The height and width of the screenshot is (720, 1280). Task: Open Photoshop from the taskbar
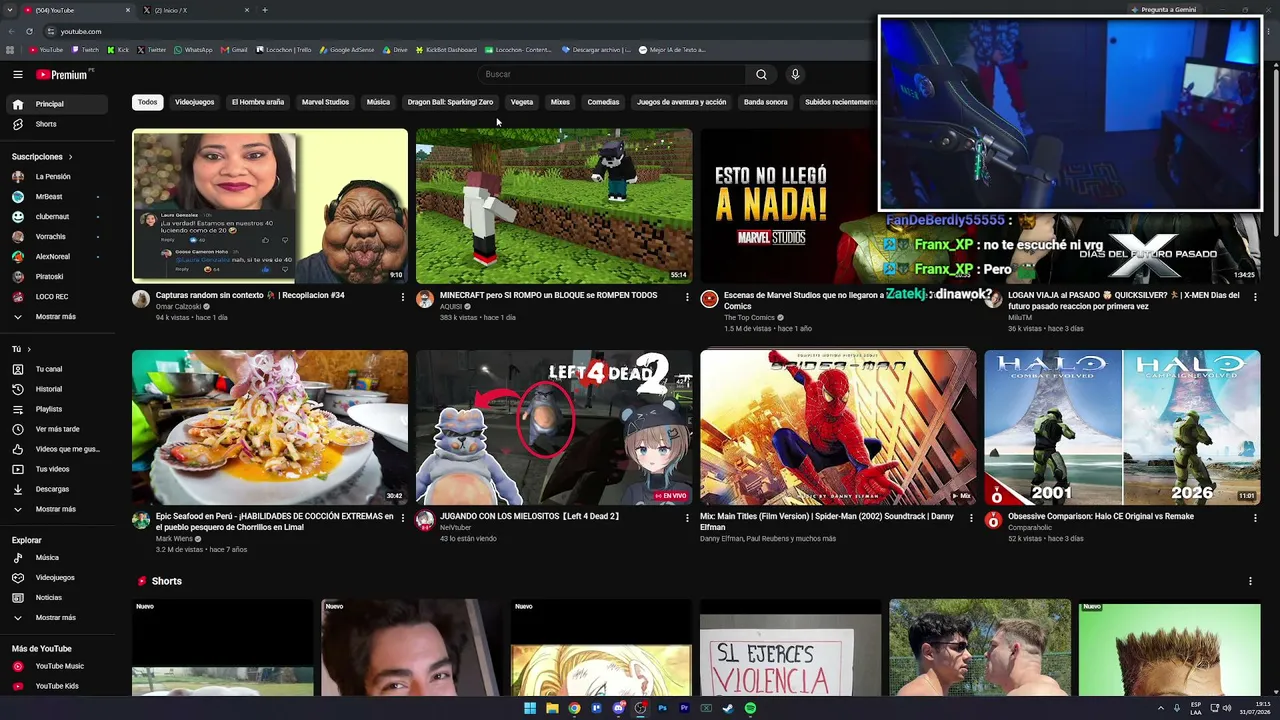pyautogui.click(x=662, y=708)
